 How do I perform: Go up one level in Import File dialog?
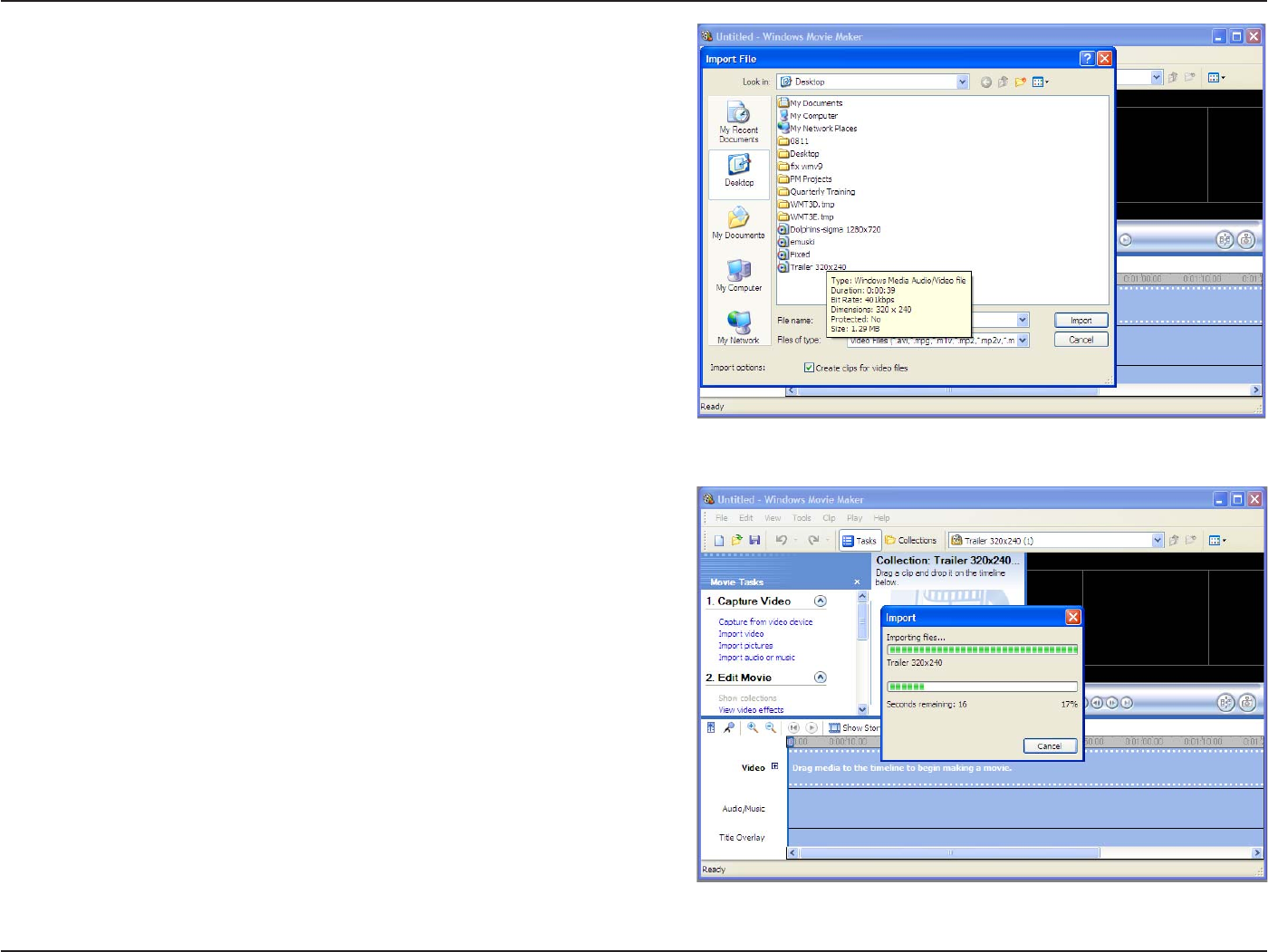1004,82
